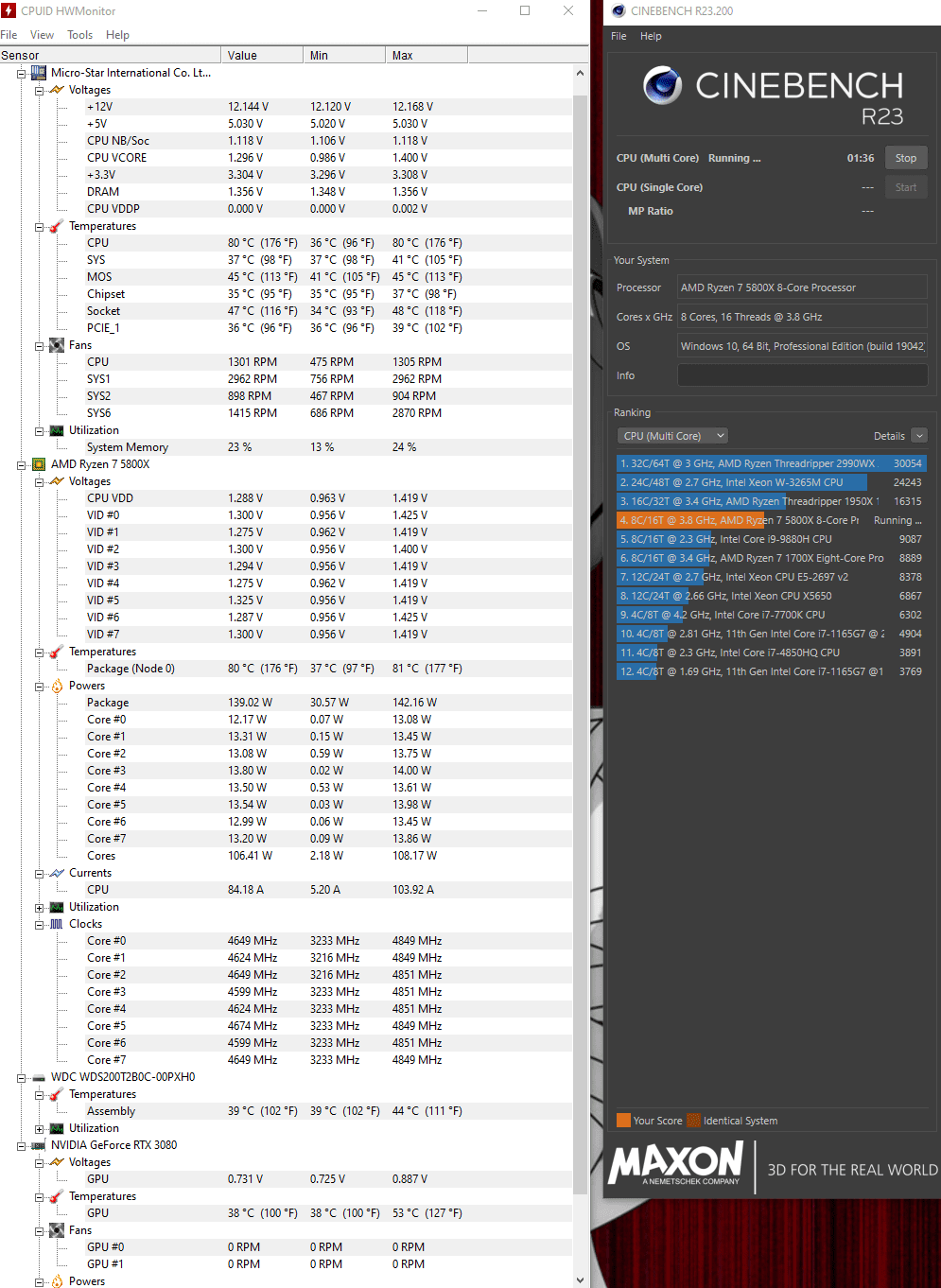Click the Currents wave icon

click(57, 873)
